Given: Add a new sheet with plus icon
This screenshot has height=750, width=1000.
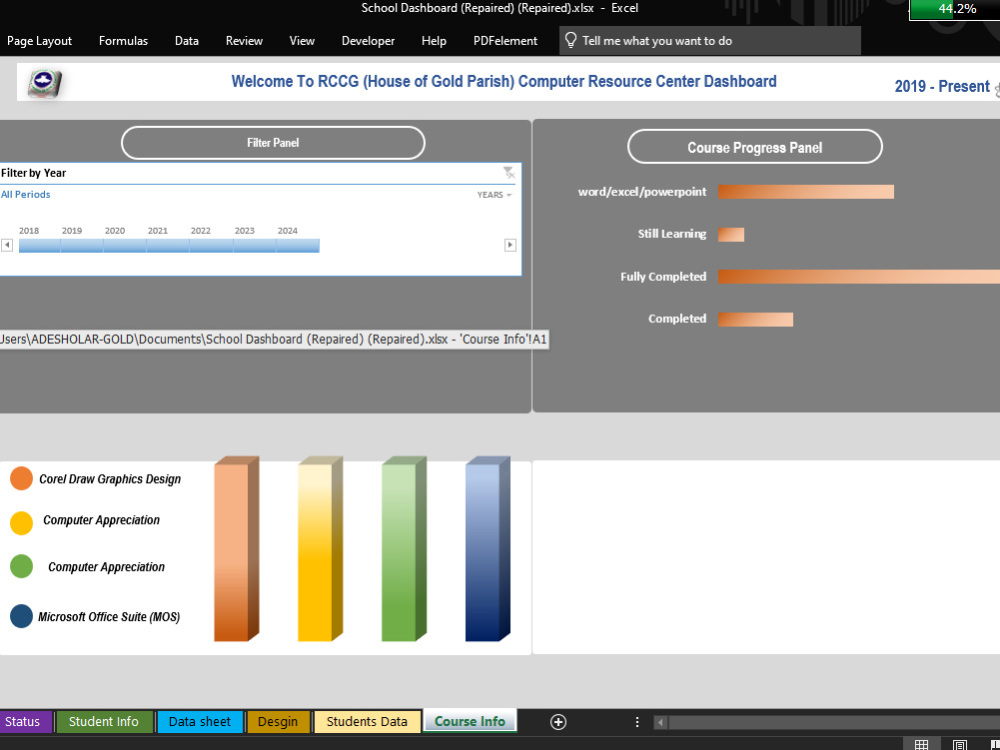Looking at the screenshot, I should [x=558, y=722].
